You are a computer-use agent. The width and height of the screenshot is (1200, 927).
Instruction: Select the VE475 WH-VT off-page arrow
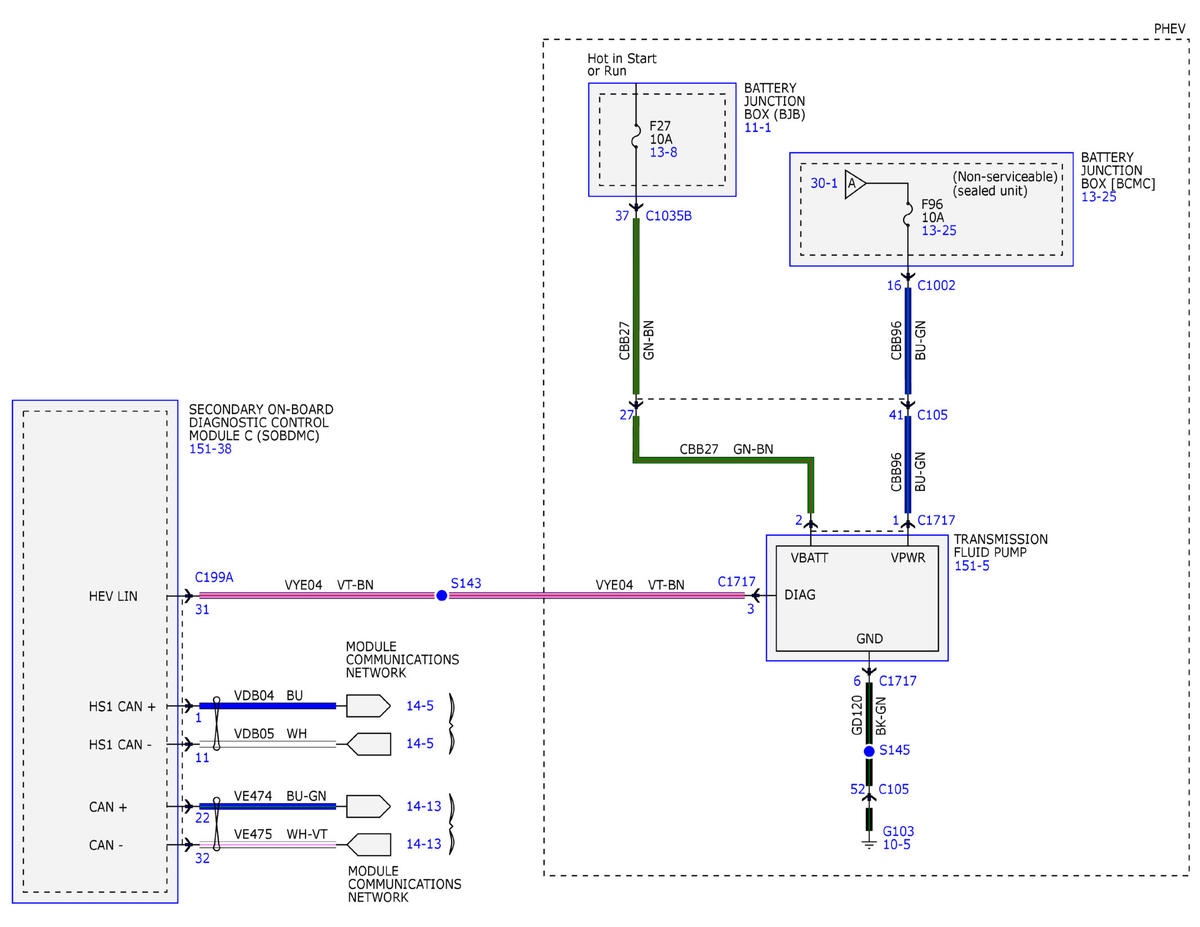tap(368, 844)
